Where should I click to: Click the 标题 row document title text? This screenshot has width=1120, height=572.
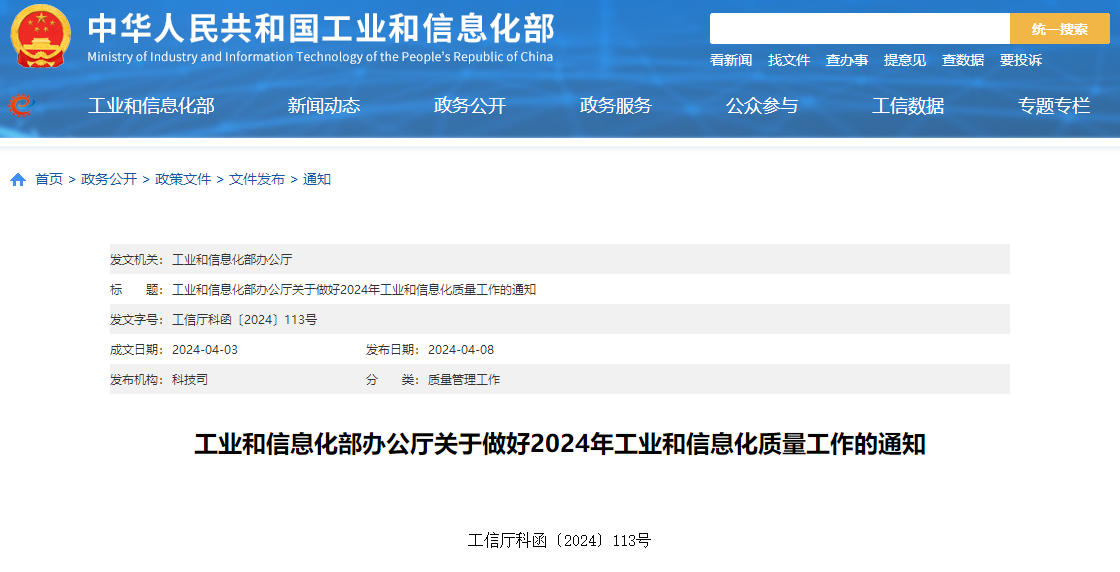click(x=354, y=289)
